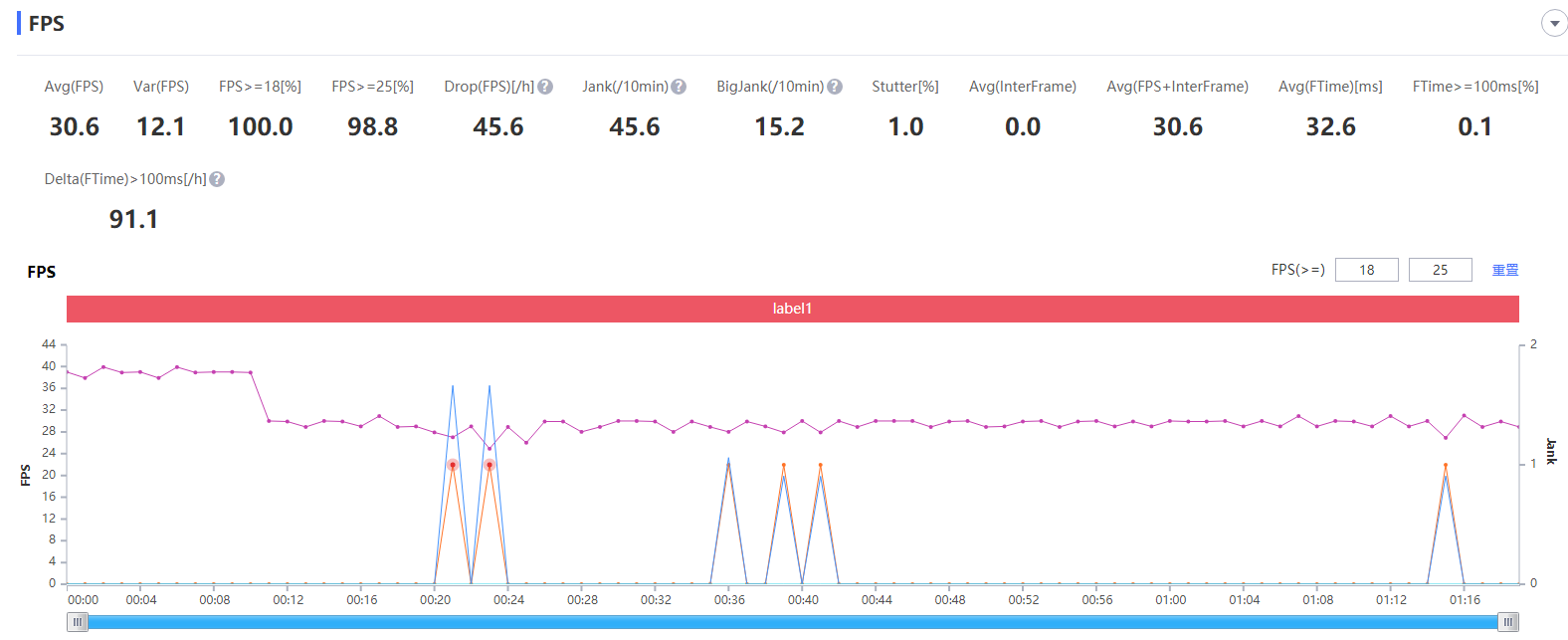Click the Avg(FPS) value 30.6
This screenshot has width=1568, height=640.
[75, 127]
